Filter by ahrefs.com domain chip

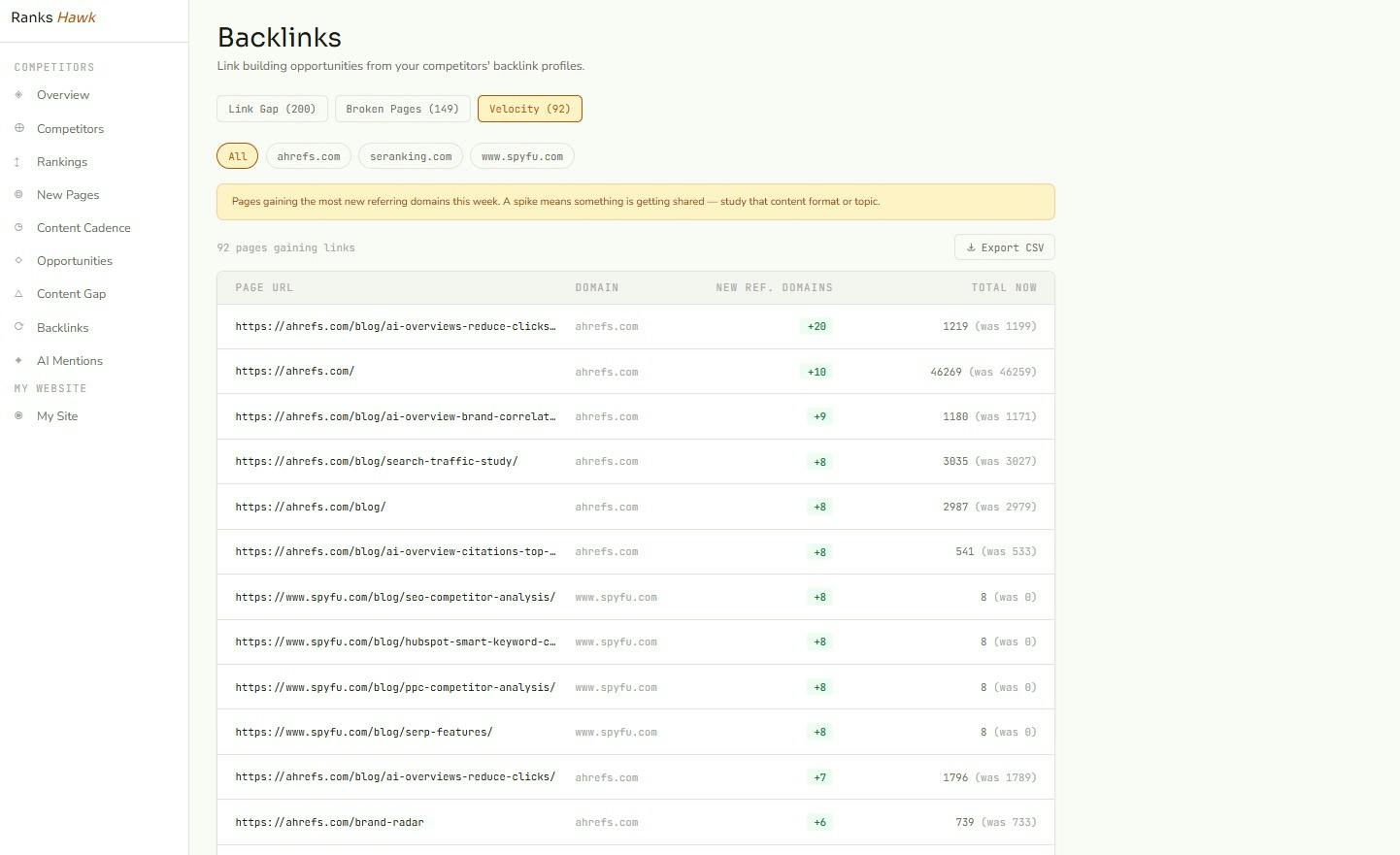tap(309, 156)
